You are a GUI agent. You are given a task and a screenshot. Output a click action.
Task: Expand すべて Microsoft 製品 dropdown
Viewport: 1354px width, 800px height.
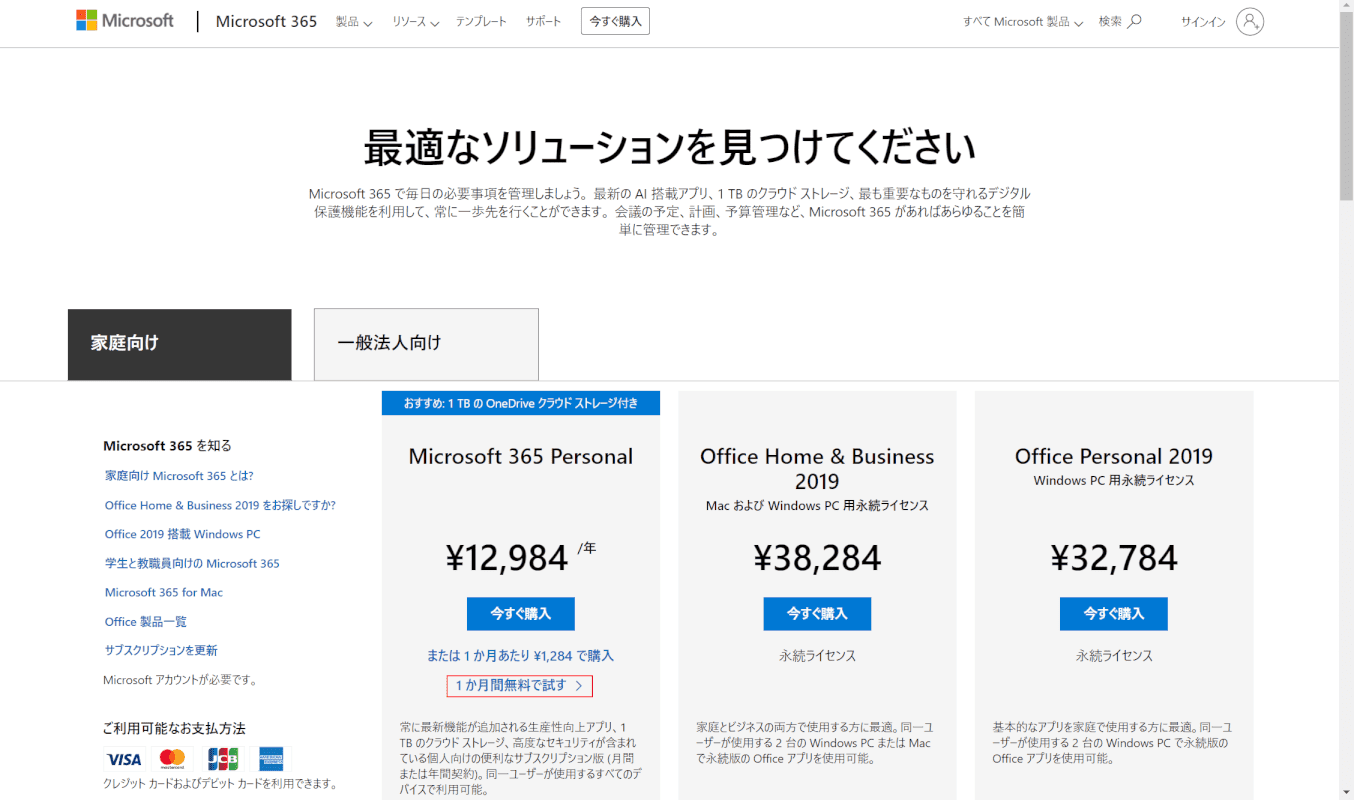point(1023,22)
